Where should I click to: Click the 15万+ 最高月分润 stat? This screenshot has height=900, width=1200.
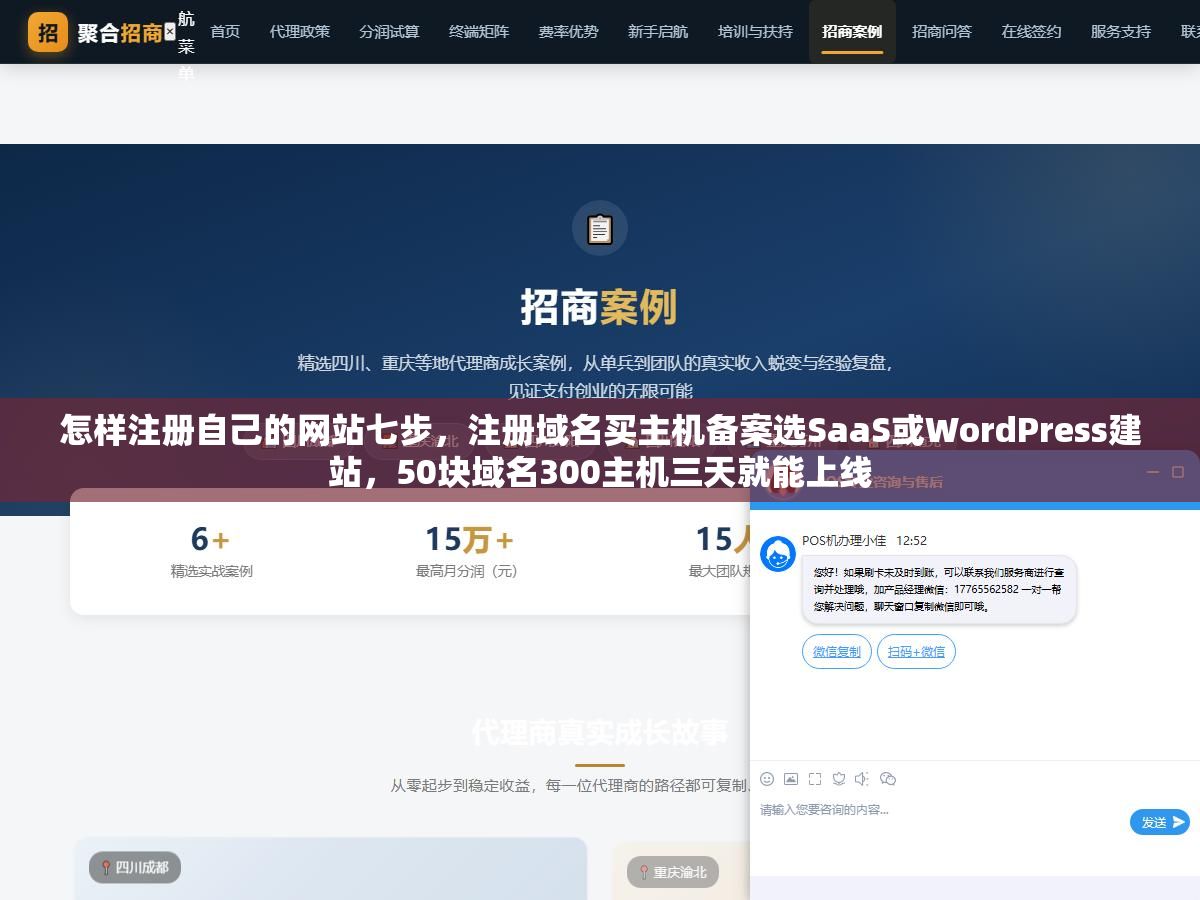[467, 550]
